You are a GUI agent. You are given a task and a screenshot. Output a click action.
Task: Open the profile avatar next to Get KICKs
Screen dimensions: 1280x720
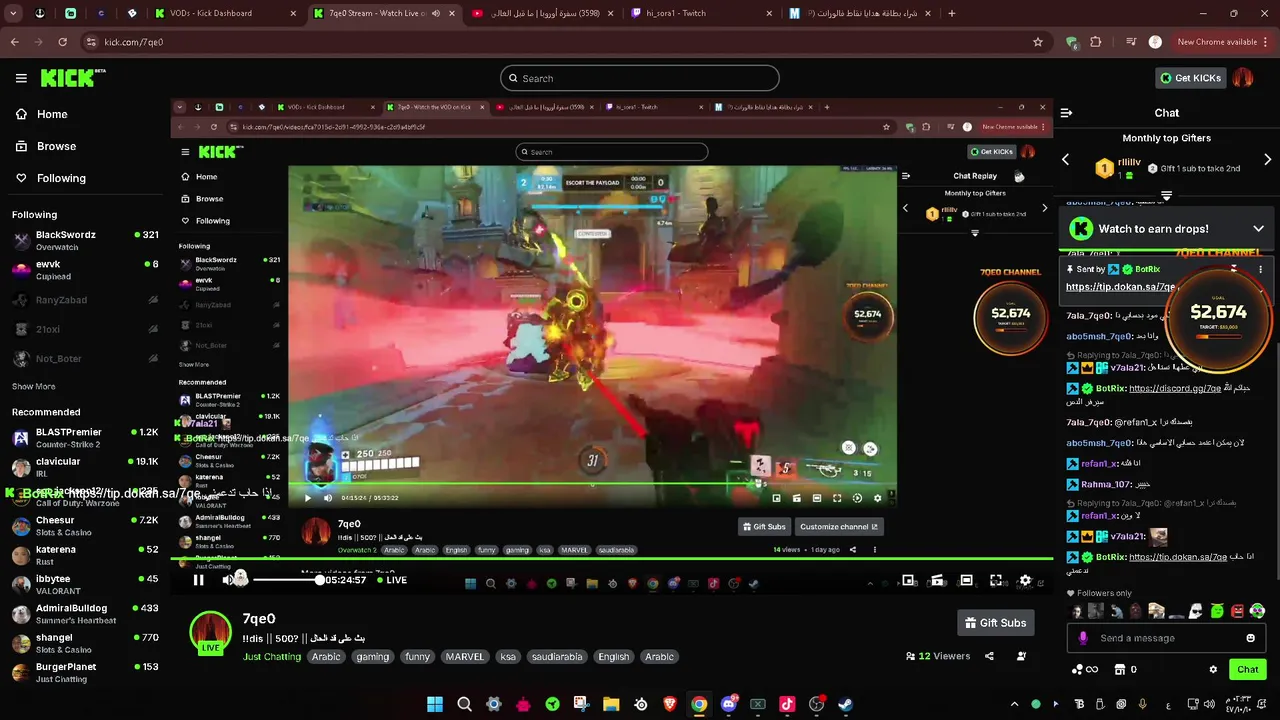pyautogui.click(x=1243, y=78)
